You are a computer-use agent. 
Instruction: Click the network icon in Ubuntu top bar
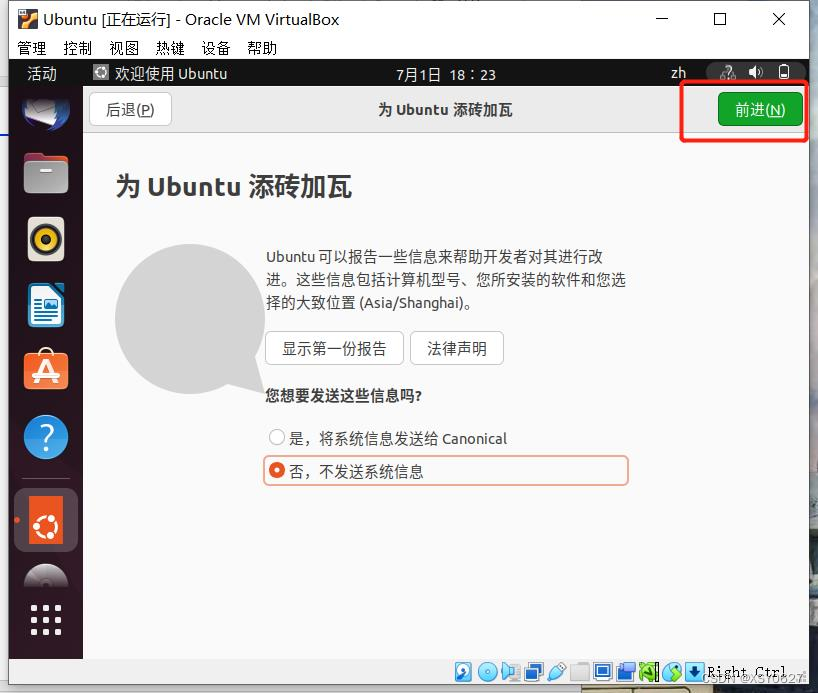pos(728,73)
